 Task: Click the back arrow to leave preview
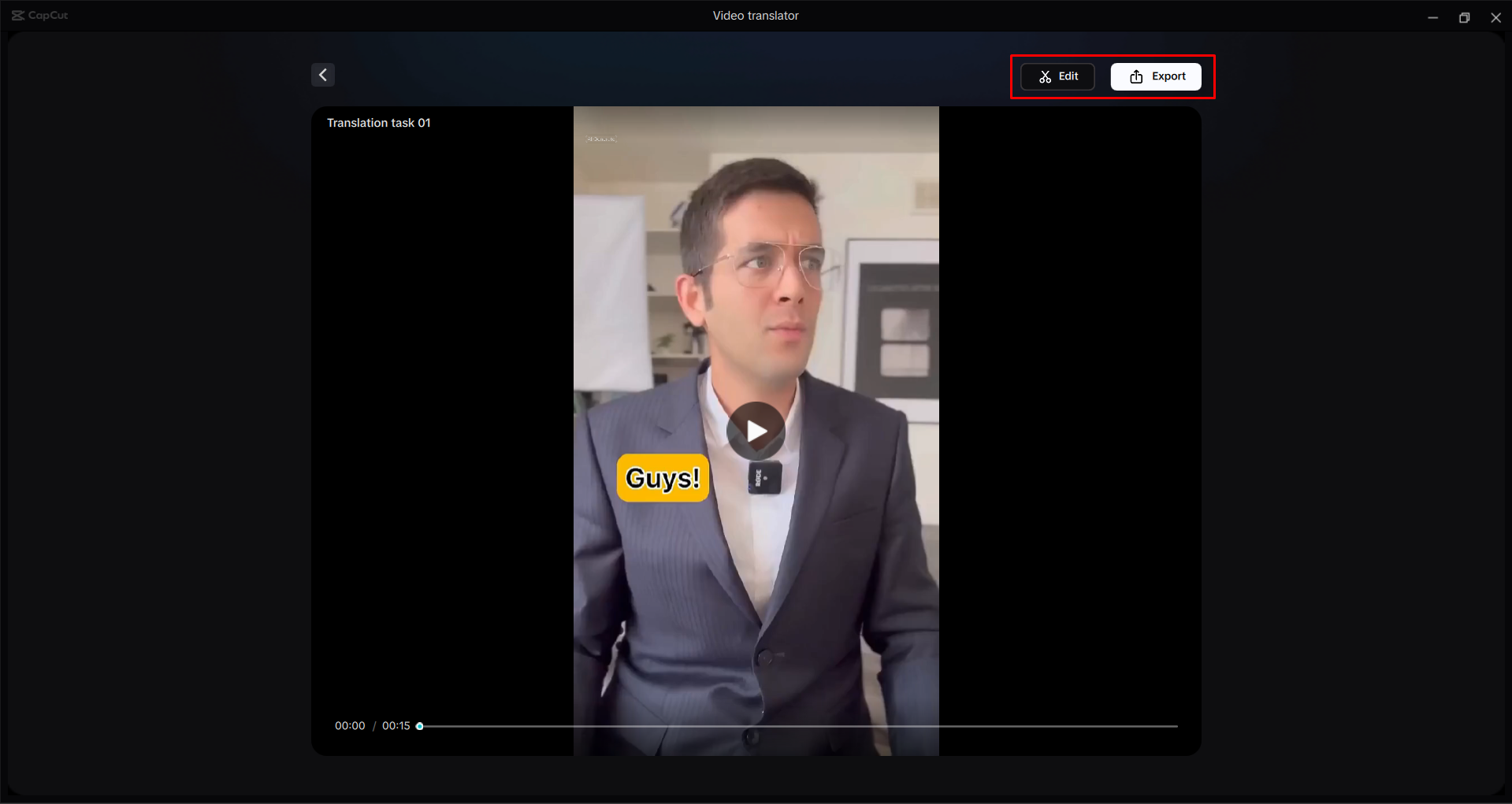pos(322,74)
